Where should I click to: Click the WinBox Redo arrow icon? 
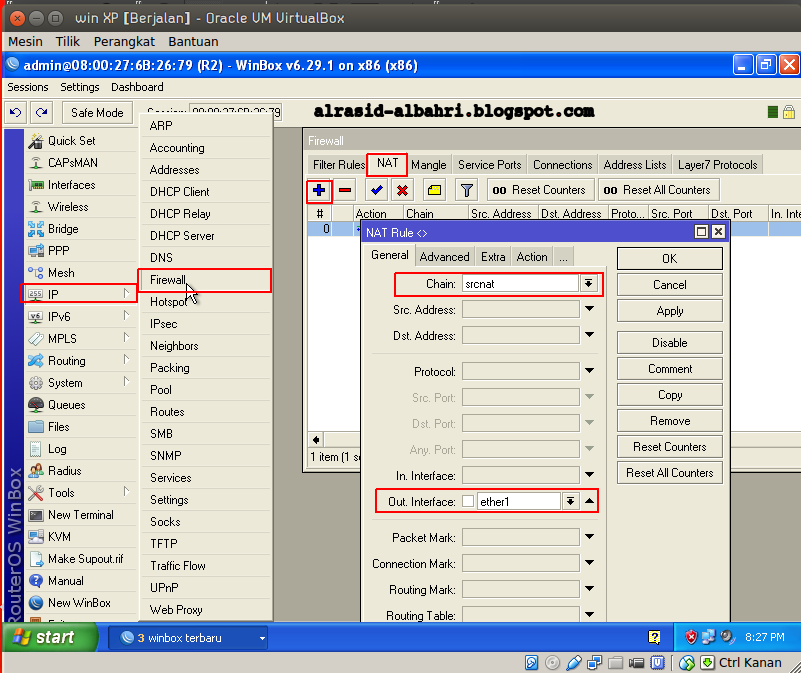pyautogui.click(x=42, y=112)
